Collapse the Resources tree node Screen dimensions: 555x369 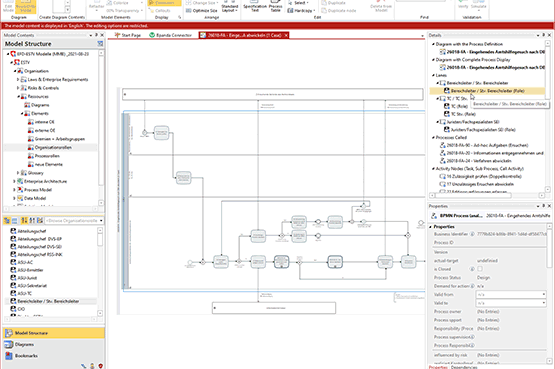point(18,97)
